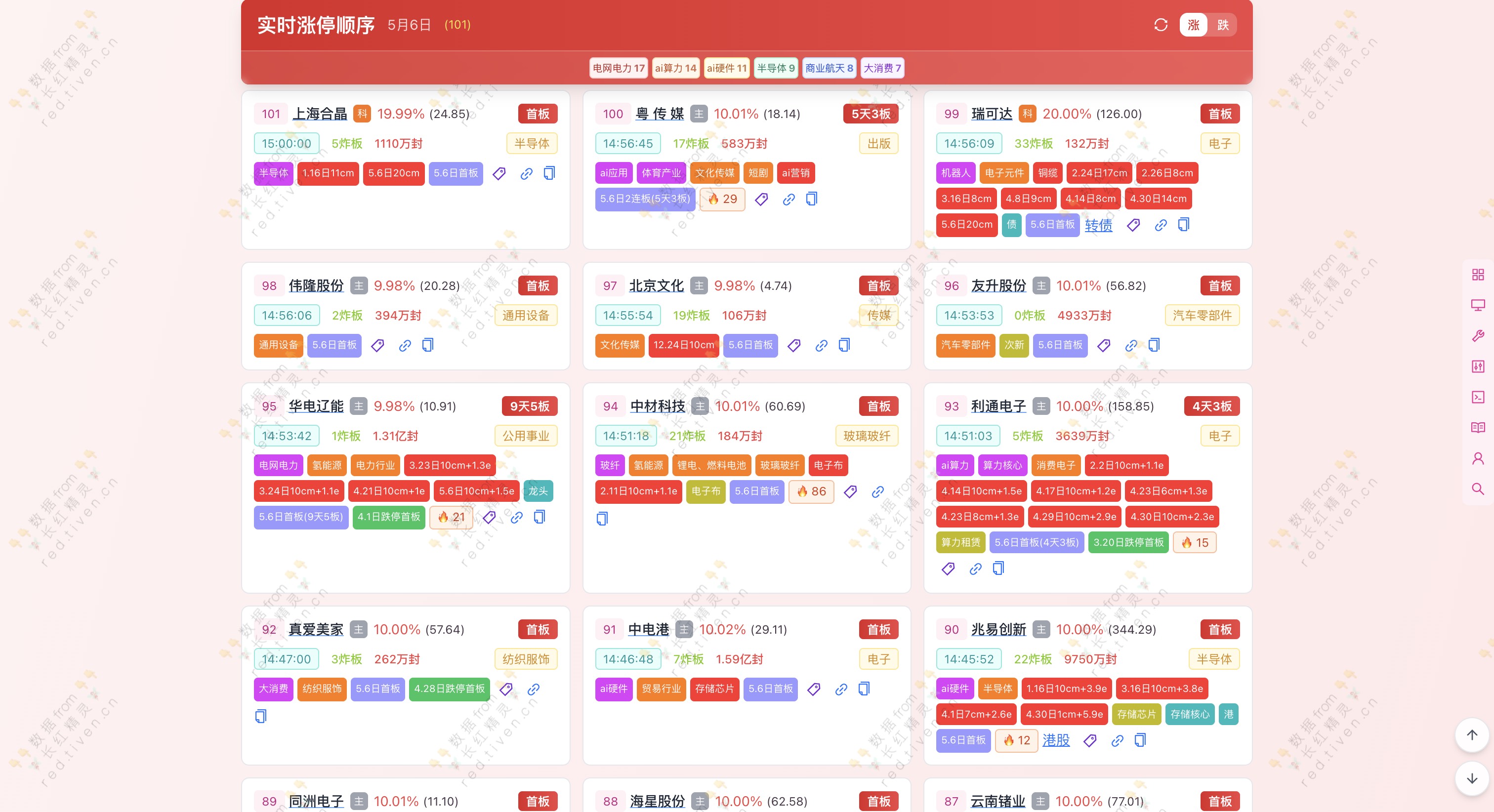Open 上海合晶 stock link
The width and height of the screenshot is (1494, 812).
tap(320, 114)
